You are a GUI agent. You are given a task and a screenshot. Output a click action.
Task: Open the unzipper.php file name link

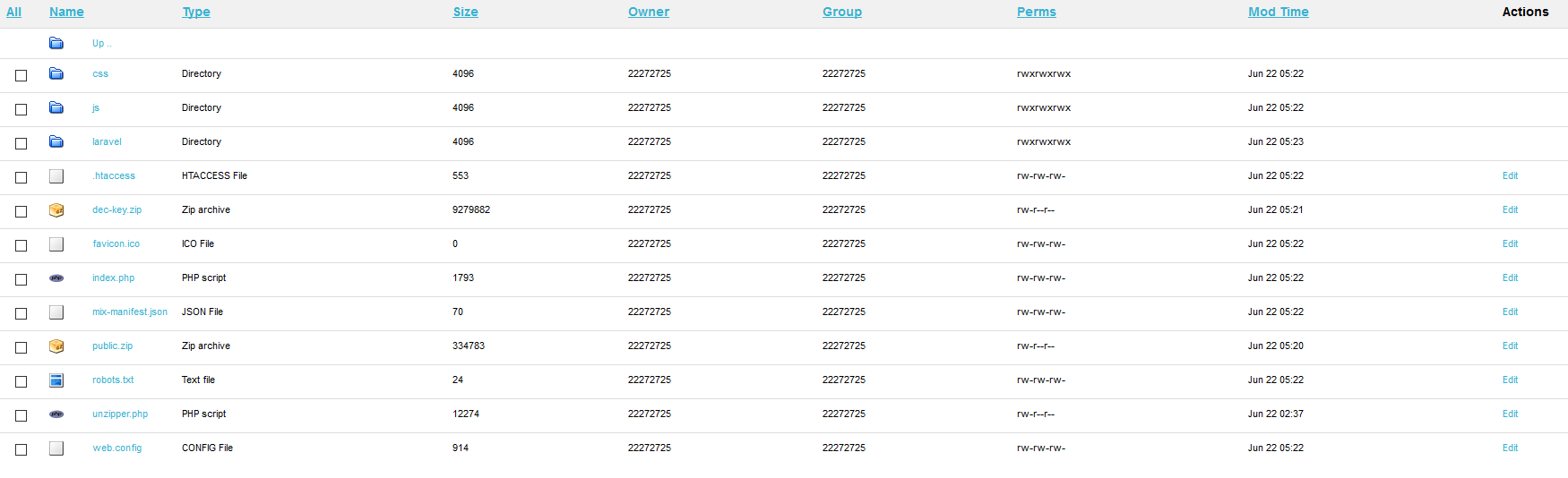(x=120, y=414)
